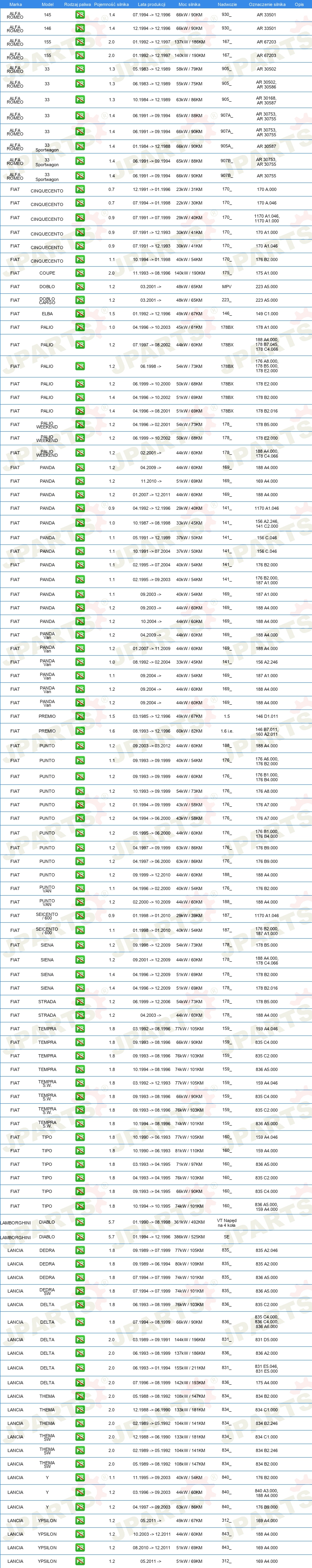Click the petrol icon for Alfa Romeo 145
This screenshot has height=1568, width=312.
tap(80, 15)
